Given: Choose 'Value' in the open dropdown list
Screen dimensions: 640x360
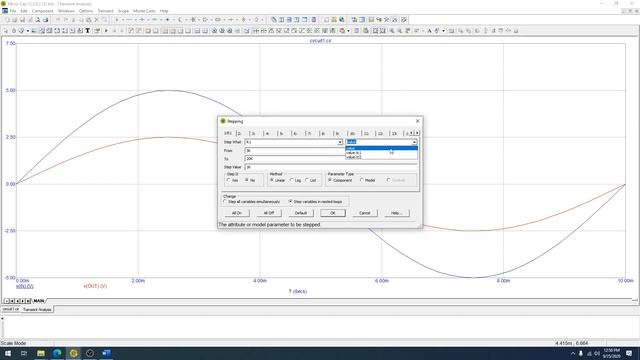Looking at the screenshot, I should tap(381, 148).
